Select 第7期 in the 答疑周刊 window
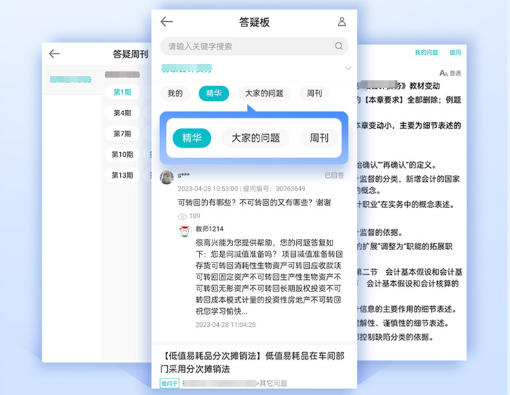Screen dimensions: 510x395 (x=122, y=134)
